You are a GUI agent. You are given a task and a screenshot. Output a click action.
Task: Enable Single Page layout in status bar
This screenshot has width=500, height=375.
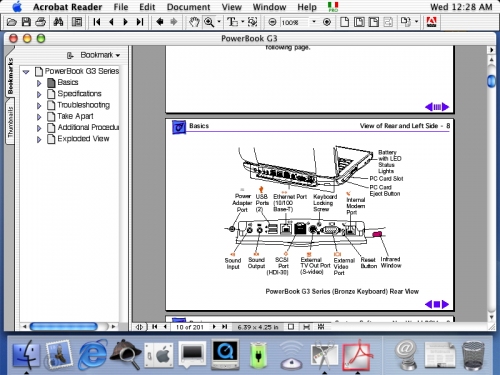point(291,327)
